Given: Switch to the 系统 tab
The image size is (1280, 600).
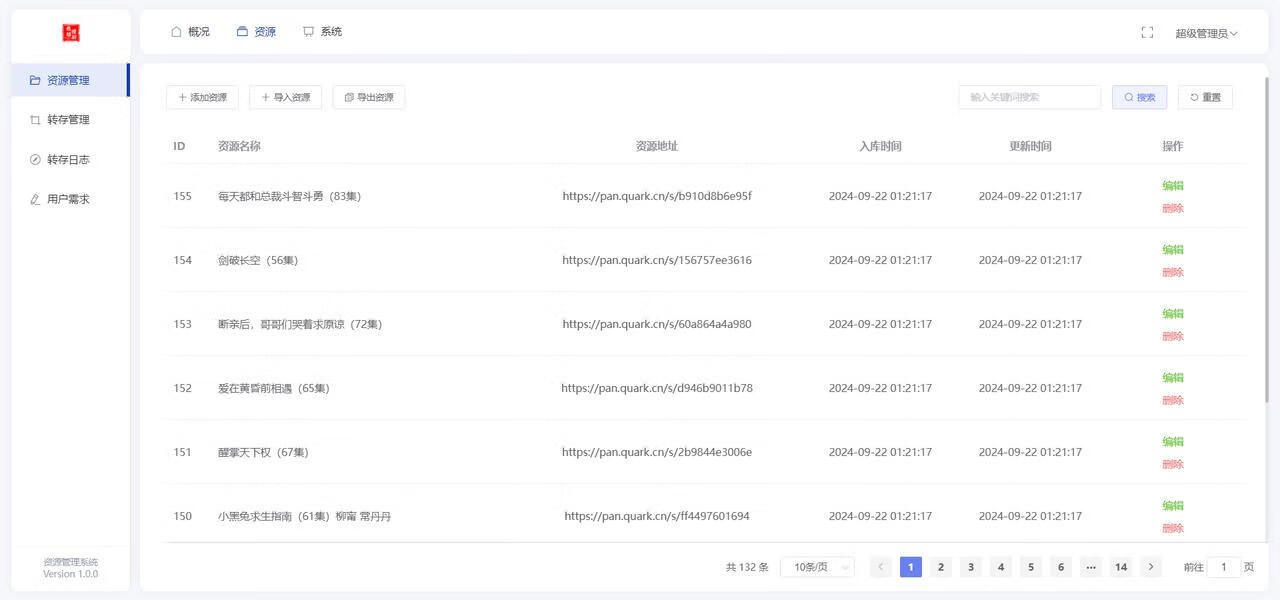Looking at the screenshot, I should (x=323, y=31).
